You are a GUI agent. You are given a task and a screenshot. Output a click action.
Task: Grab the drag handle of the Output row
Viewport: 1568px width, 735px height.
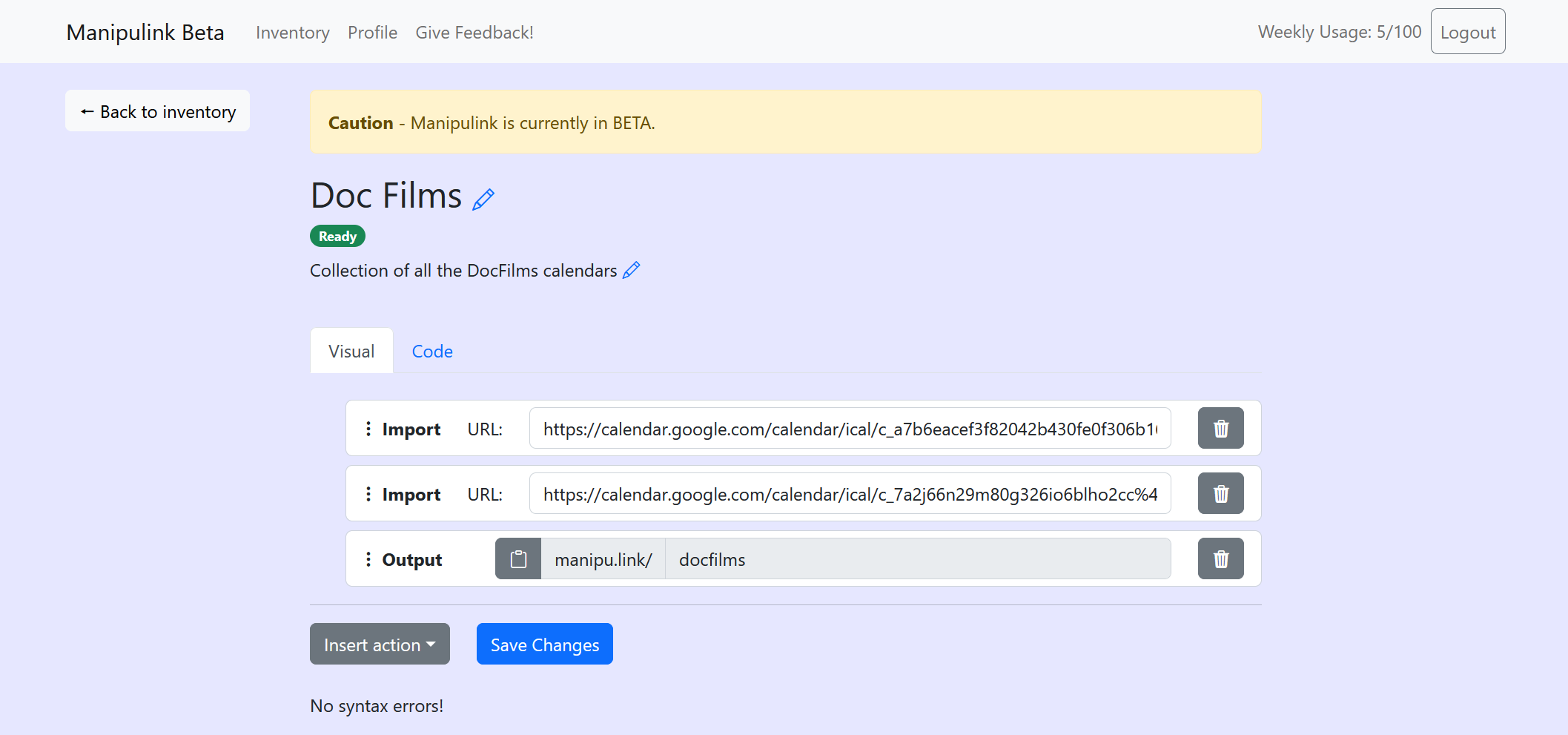point(368,559)
